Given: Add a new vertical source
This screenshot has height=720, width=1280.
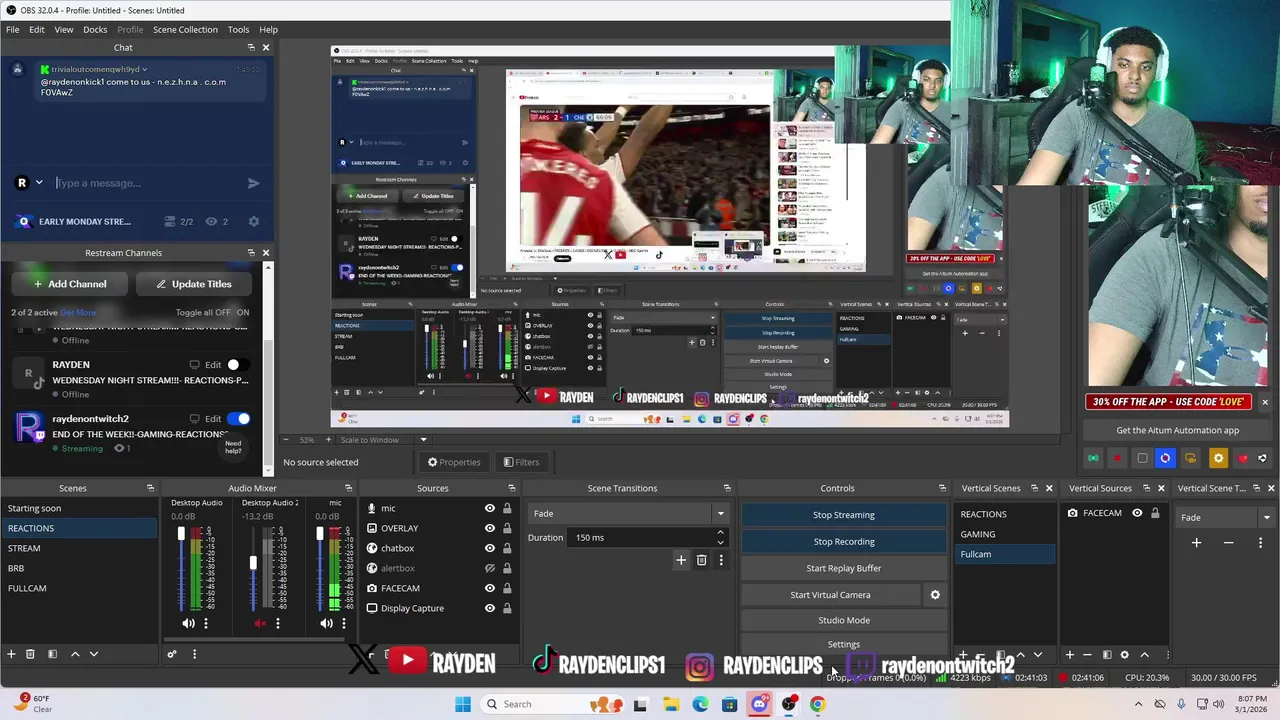Looking at the screenshot, I should (1069, 655).
